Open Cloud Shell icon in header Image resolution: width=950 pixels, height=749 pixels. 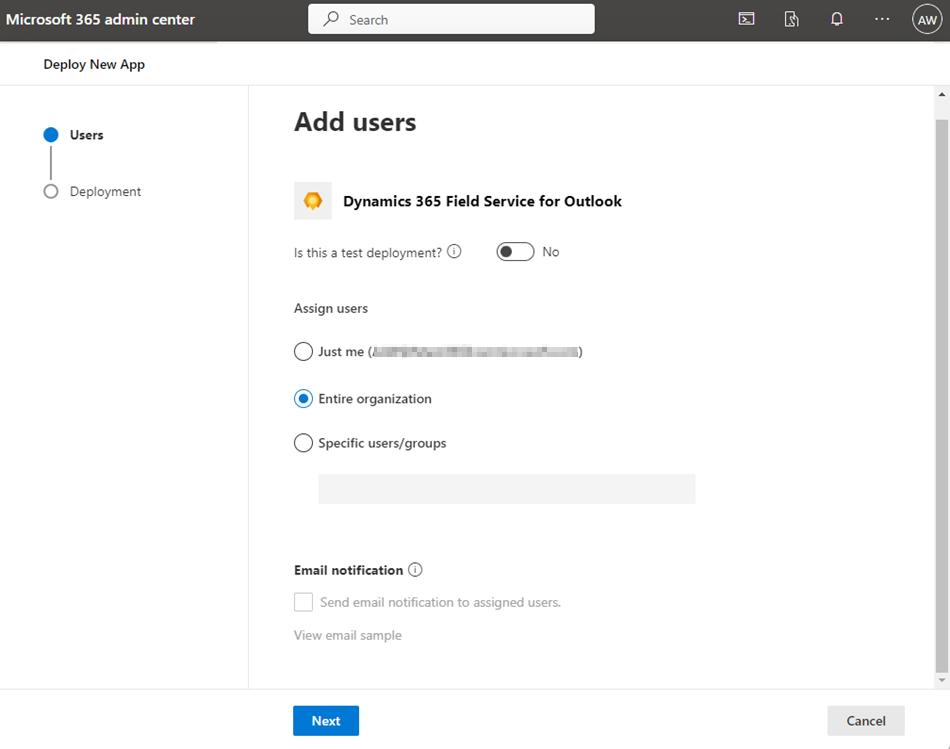click(x=746, y=19)
